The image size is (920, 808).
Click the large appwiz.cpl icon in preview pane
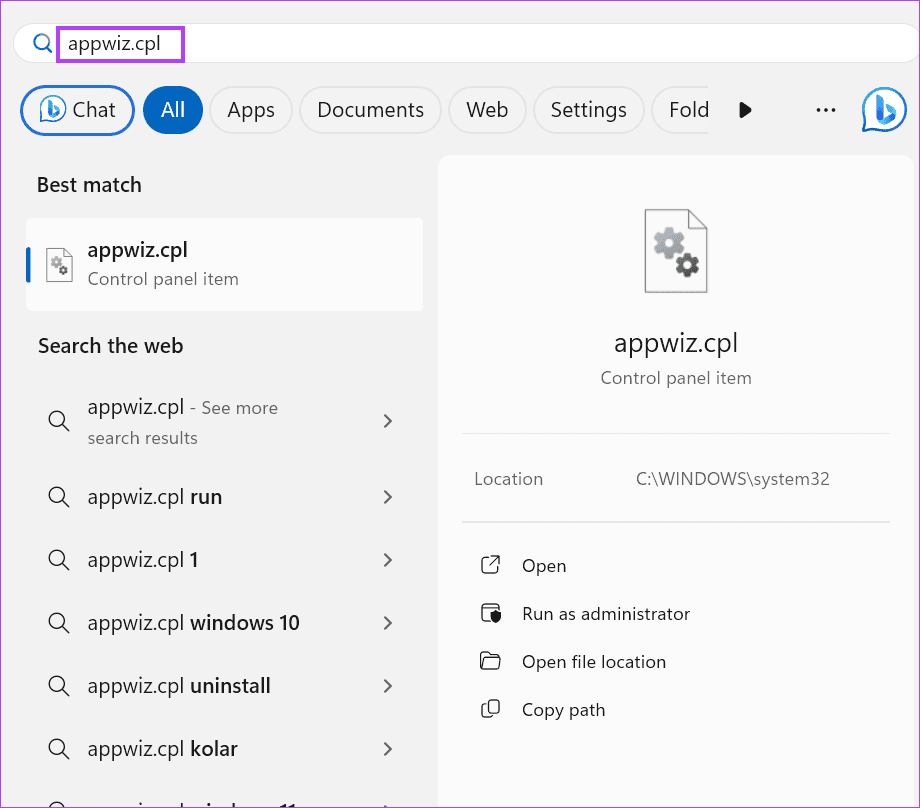click(676, 251)
